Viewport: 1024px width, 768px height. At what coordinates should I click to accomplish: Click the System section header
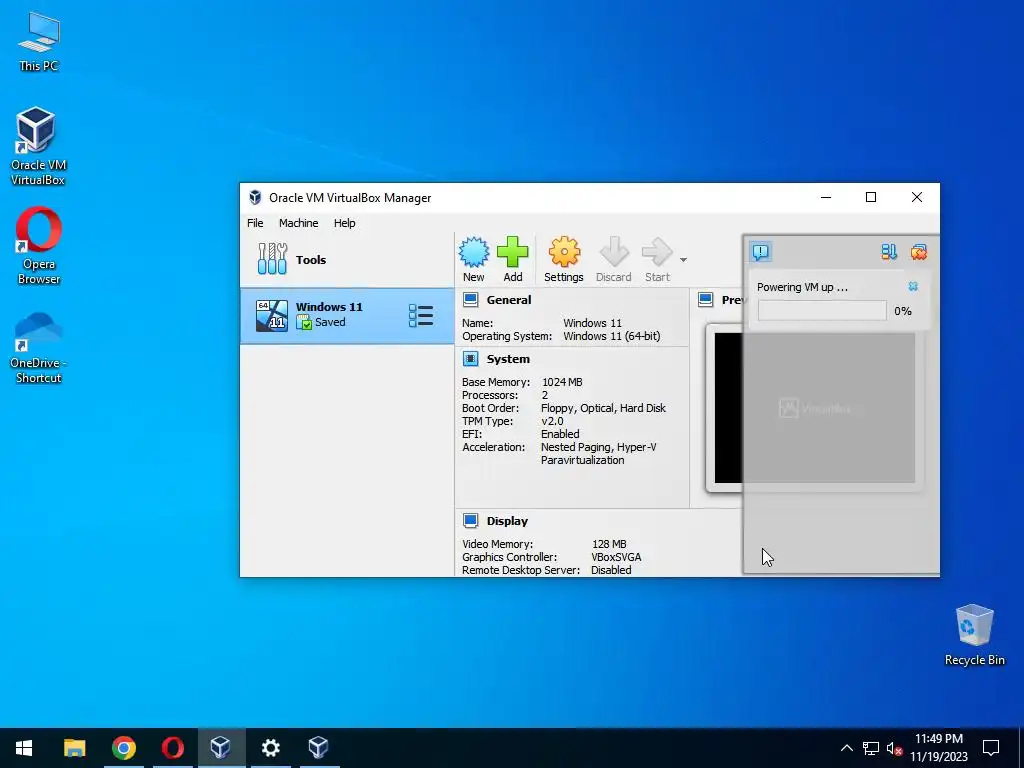click(508, 359)
